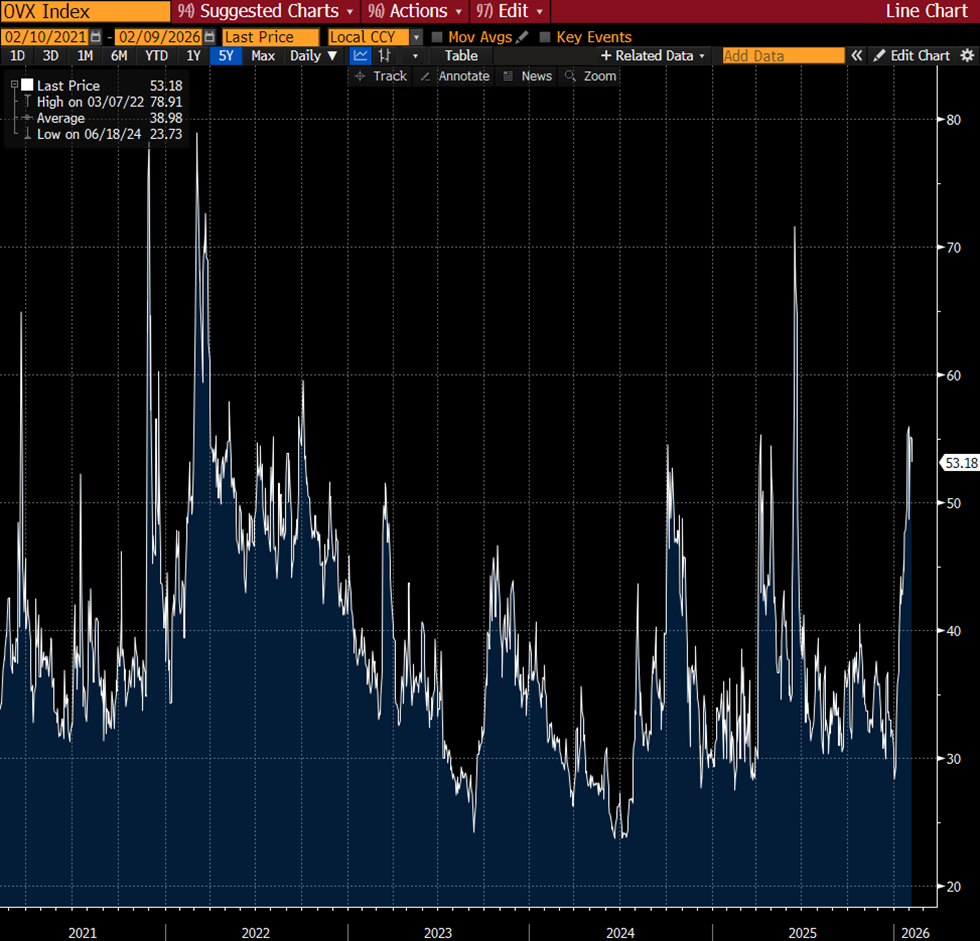Click the Add Data input field

[783, 56]
